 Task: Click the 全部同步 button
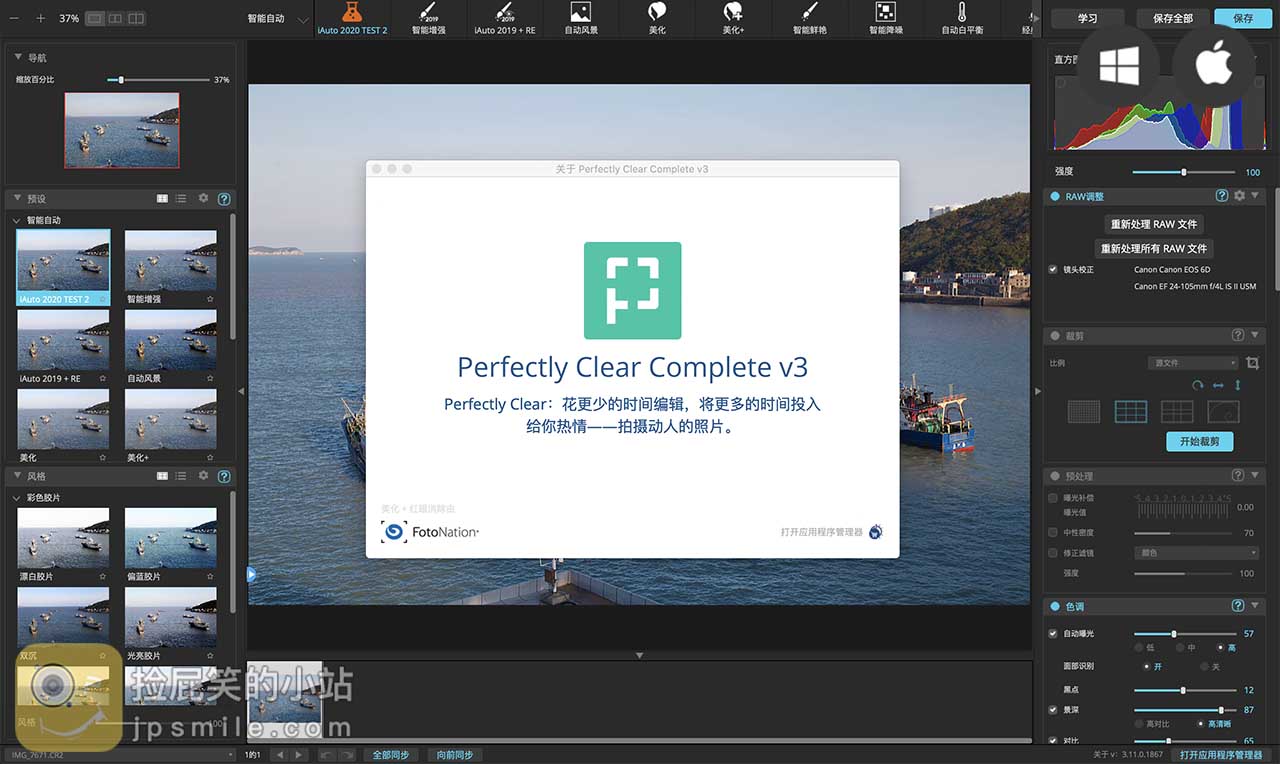(390, 755)
